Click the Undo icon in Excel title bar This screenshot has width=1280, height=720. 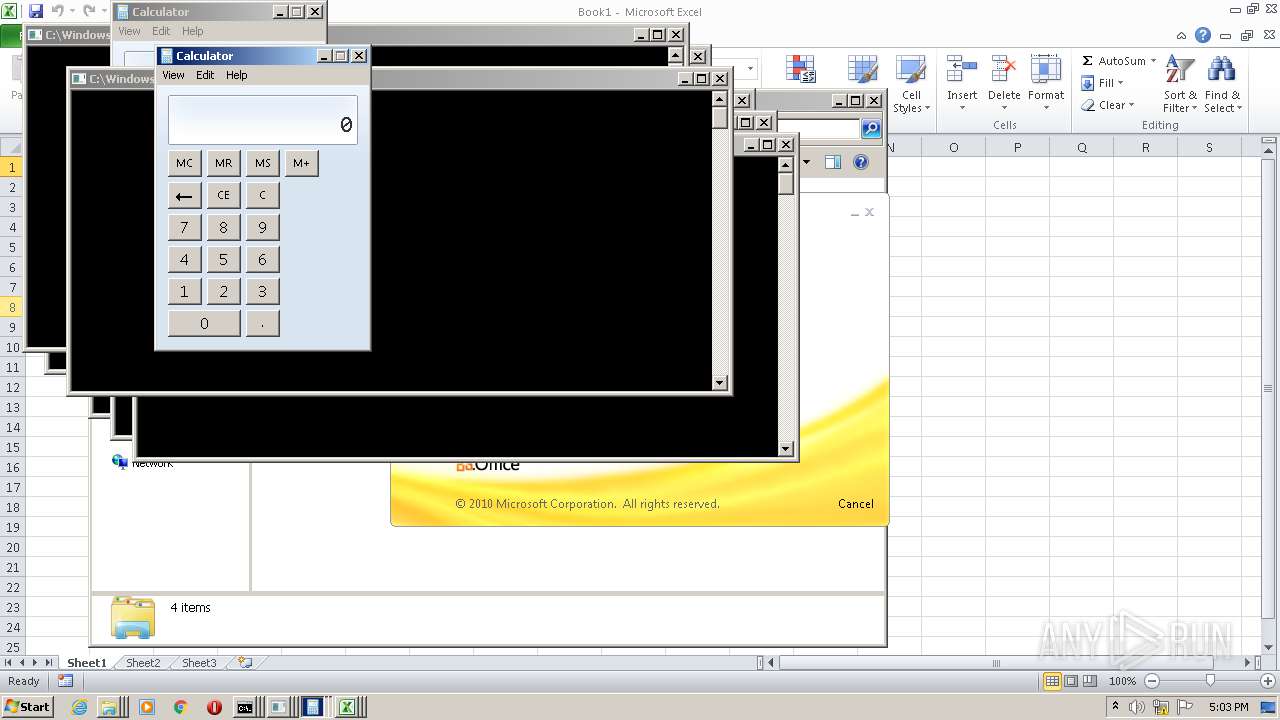click(x=58, y=11)
